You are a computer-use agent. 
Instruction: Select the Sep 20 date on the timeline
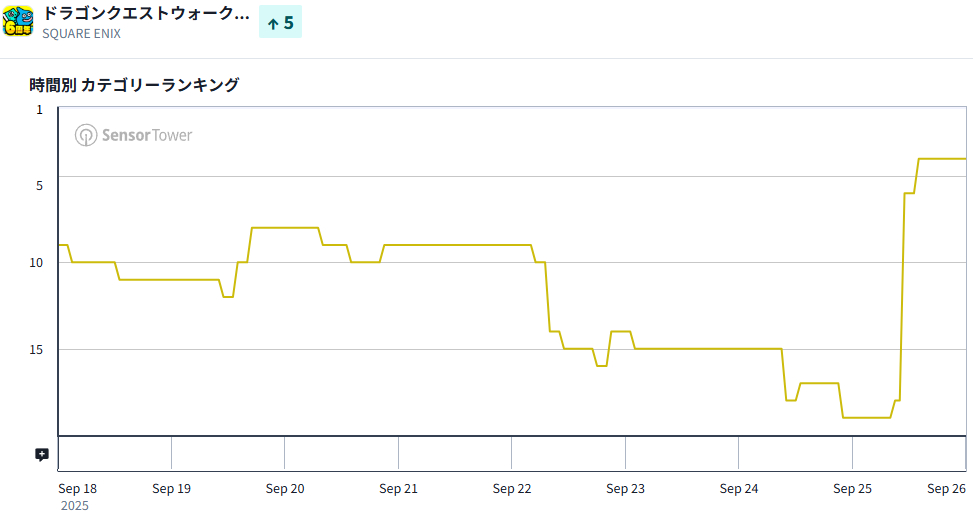click(285, 489)
